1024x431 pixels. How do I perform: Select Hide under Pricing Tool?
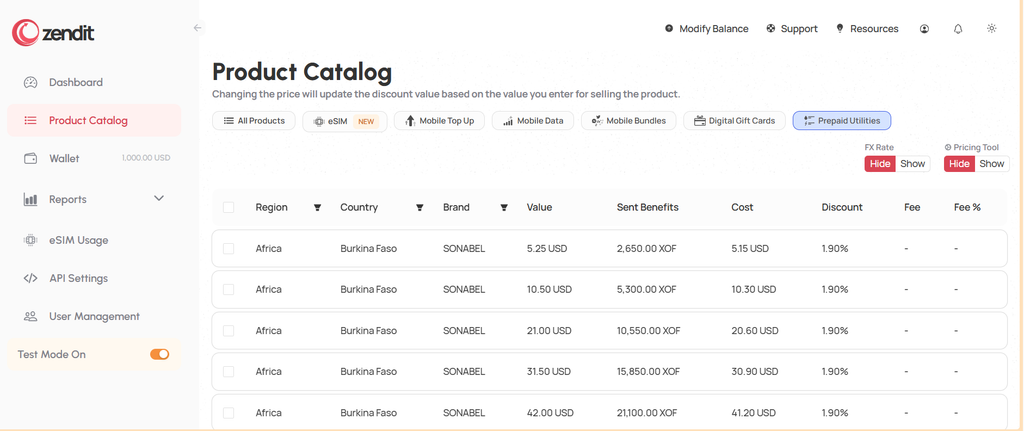click(959, 164)
